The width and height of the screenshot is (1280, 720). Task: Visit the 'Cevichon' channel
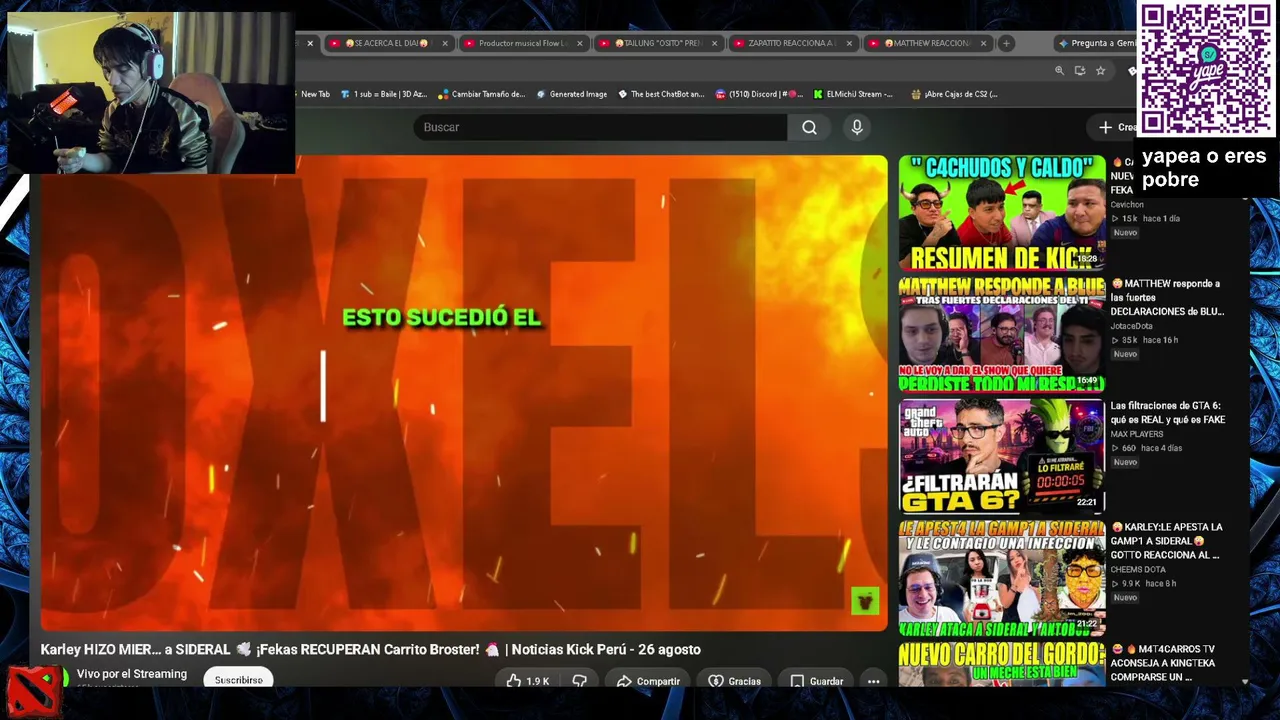[x=1127, y=204]
